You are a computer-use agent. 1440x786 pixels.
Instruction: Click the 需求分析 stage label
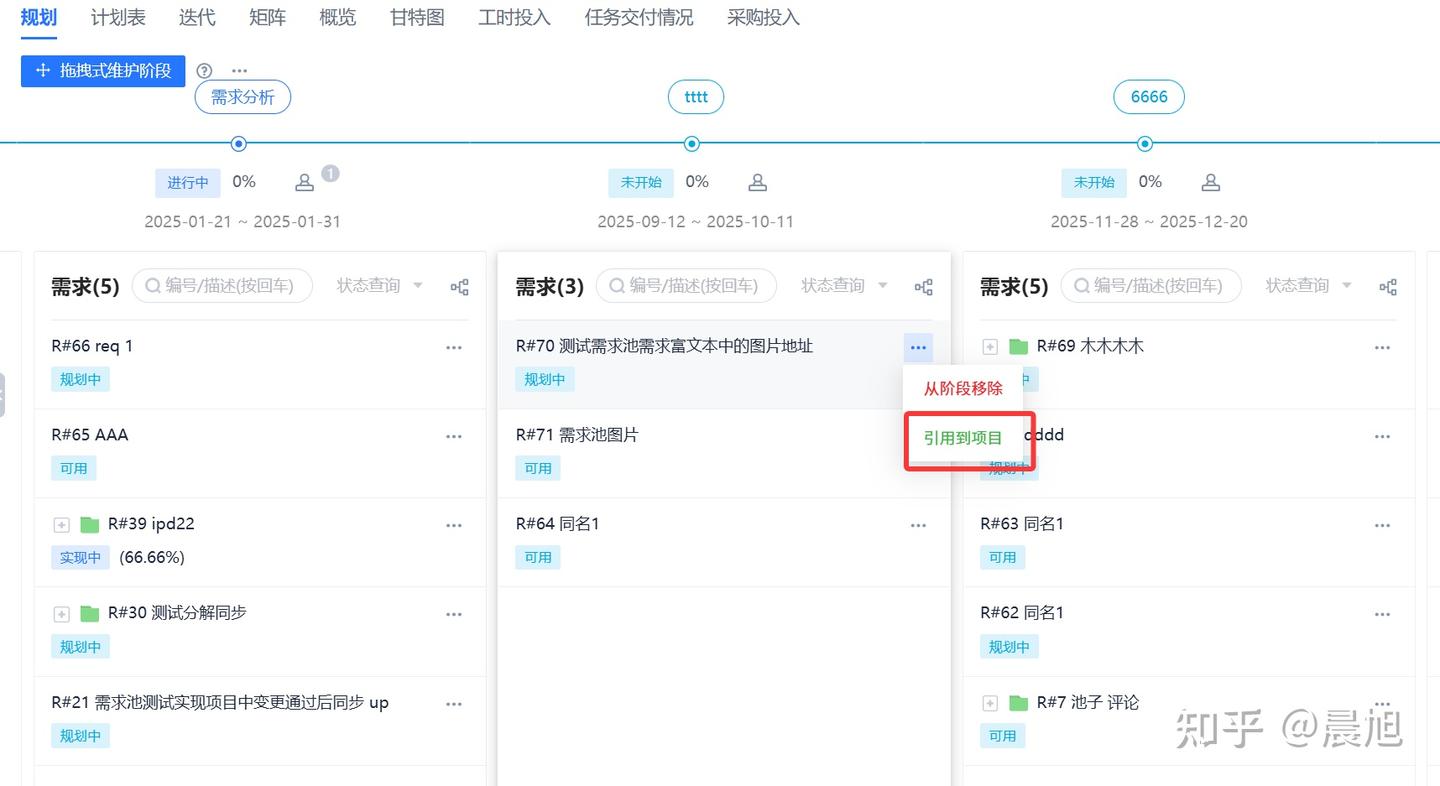[x=242, y=97]
